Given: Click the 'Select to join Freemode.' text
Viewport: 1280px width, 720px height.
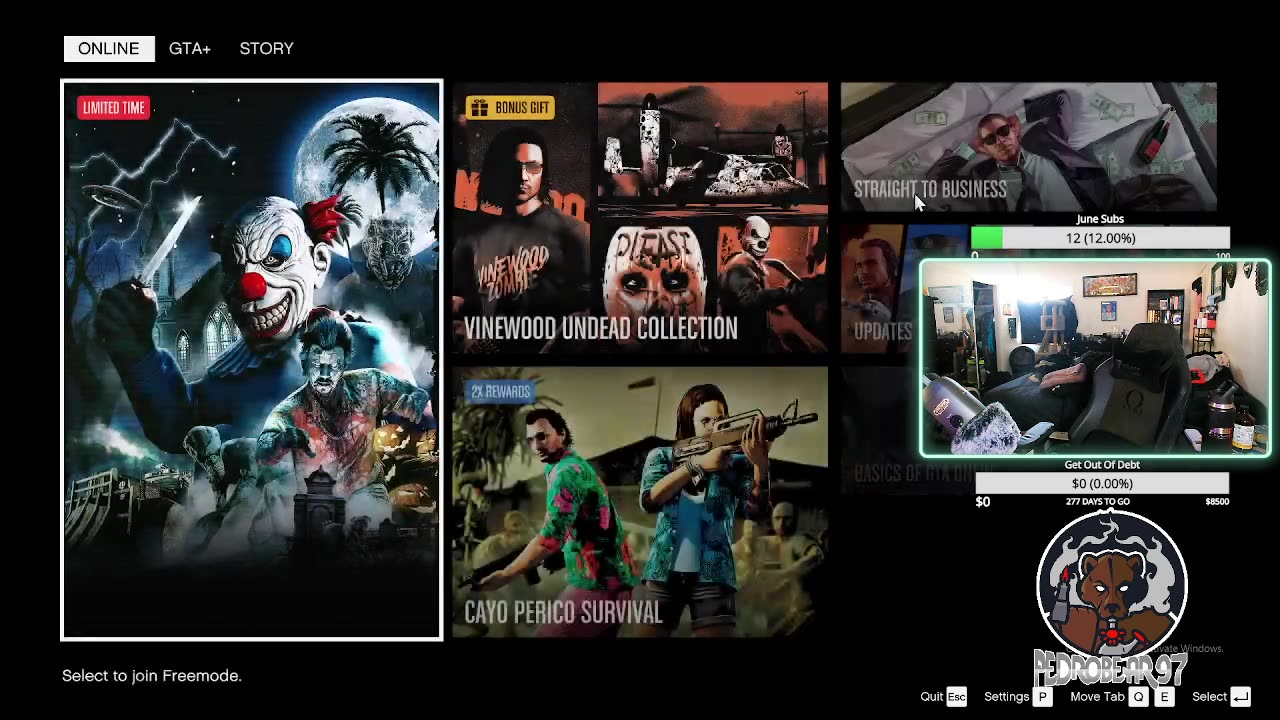Looking at the screenshot, I should pos(152,676).
